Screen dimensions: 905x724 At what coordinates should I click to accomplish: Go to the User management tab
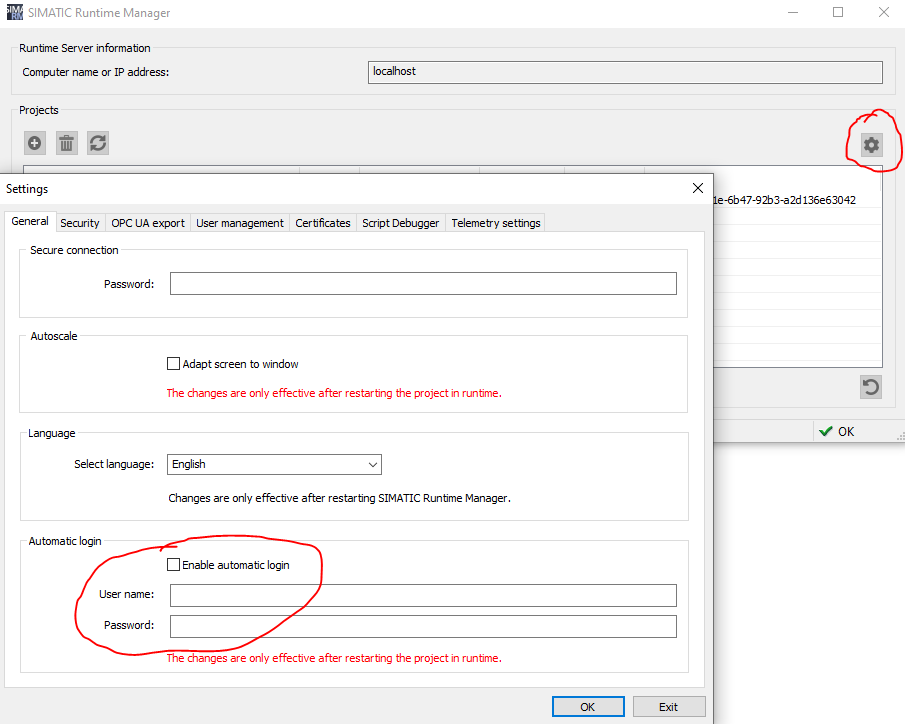[x=240, y=223]
